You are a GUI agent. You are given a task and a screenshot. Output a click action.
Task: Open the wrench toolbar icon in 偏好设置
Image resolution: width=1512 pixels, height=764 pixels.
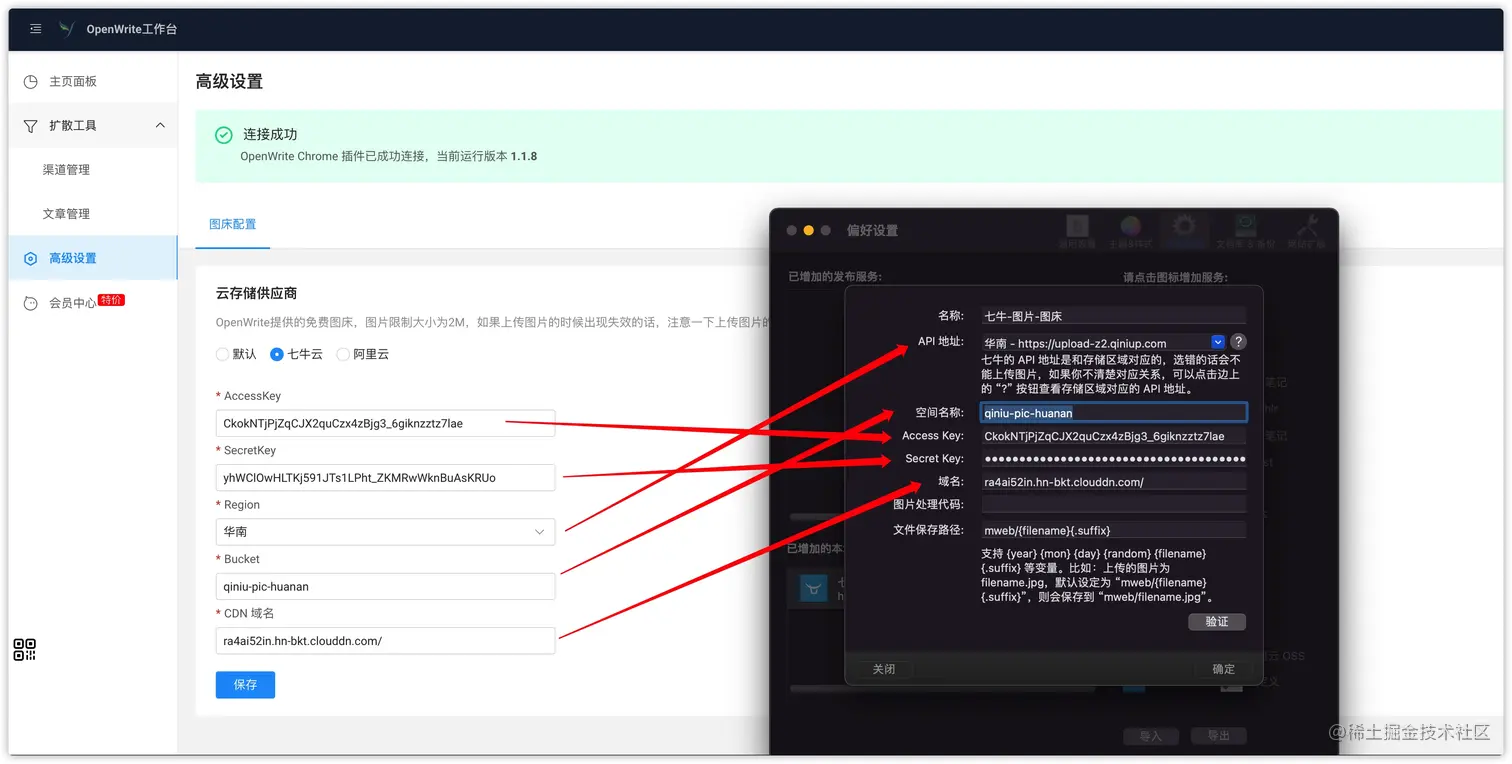coord(1307,226)
